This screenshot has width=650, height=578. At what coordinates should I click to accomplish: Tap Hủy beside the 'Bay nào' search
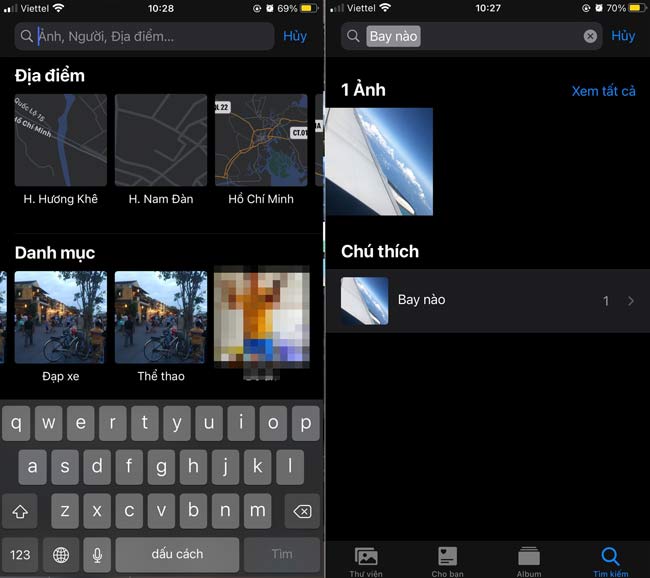point(623,36)
